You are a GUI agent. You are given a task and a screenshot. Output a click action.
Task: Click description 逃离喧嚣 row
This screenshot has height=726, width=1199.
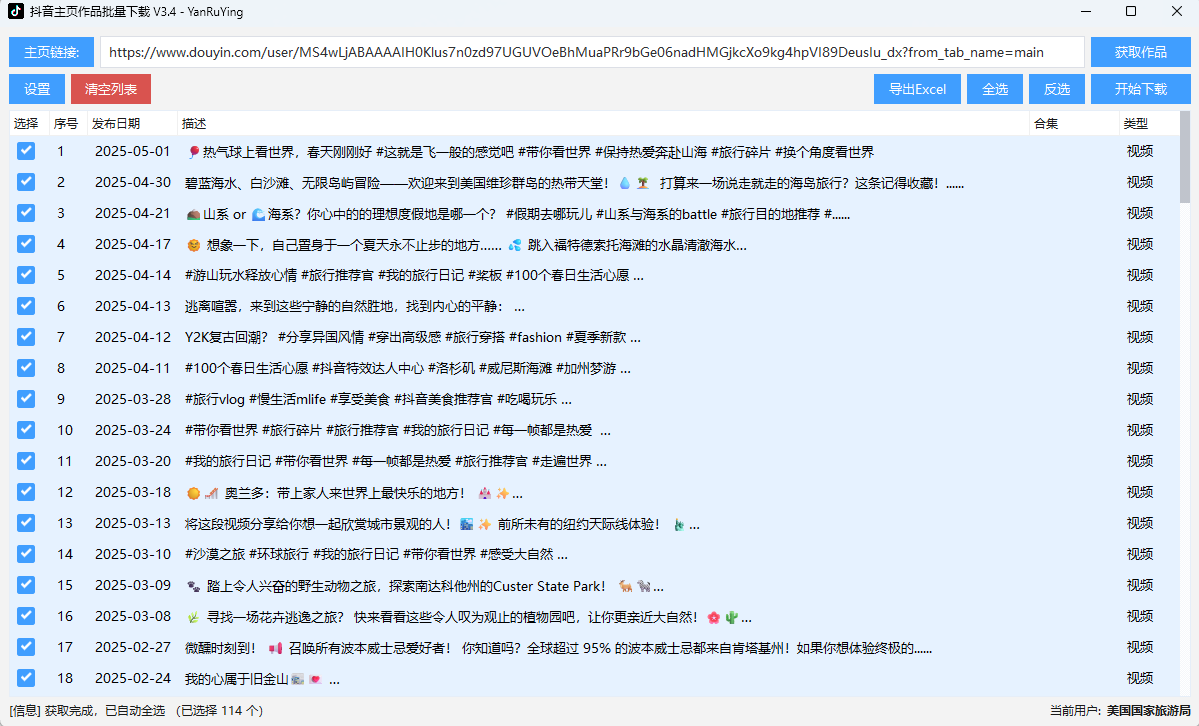[x=355, y=307]
